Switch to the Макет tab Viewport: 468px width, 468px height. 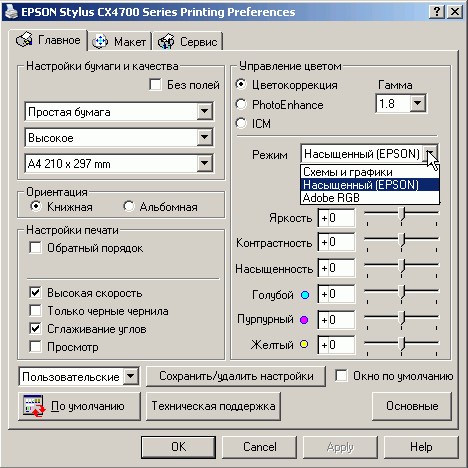(x=119, y=42)
